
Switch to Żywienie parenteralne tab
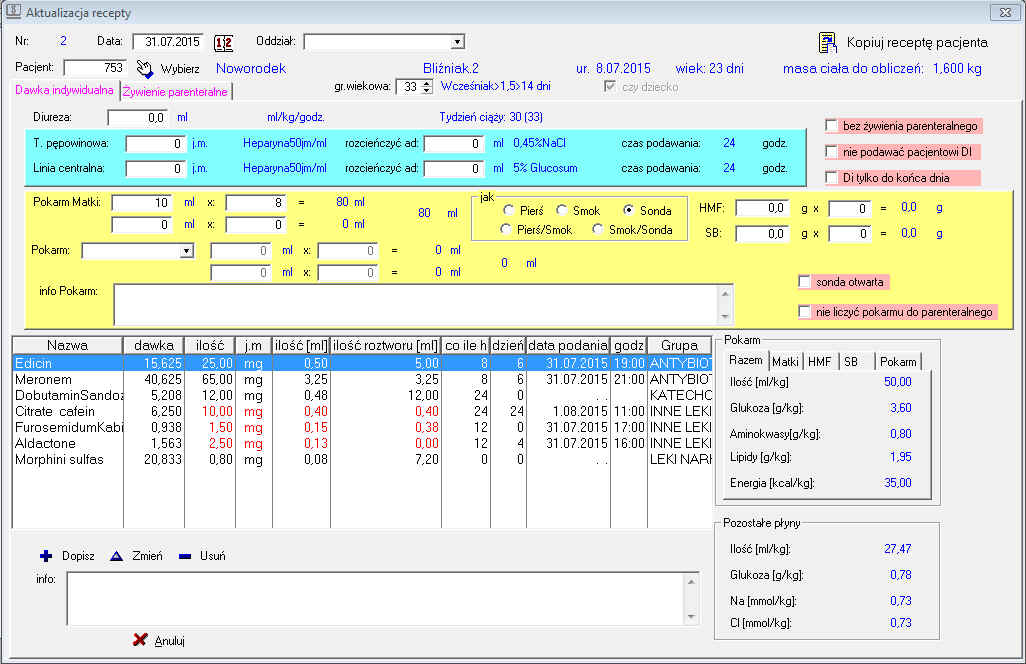[176, 91]
